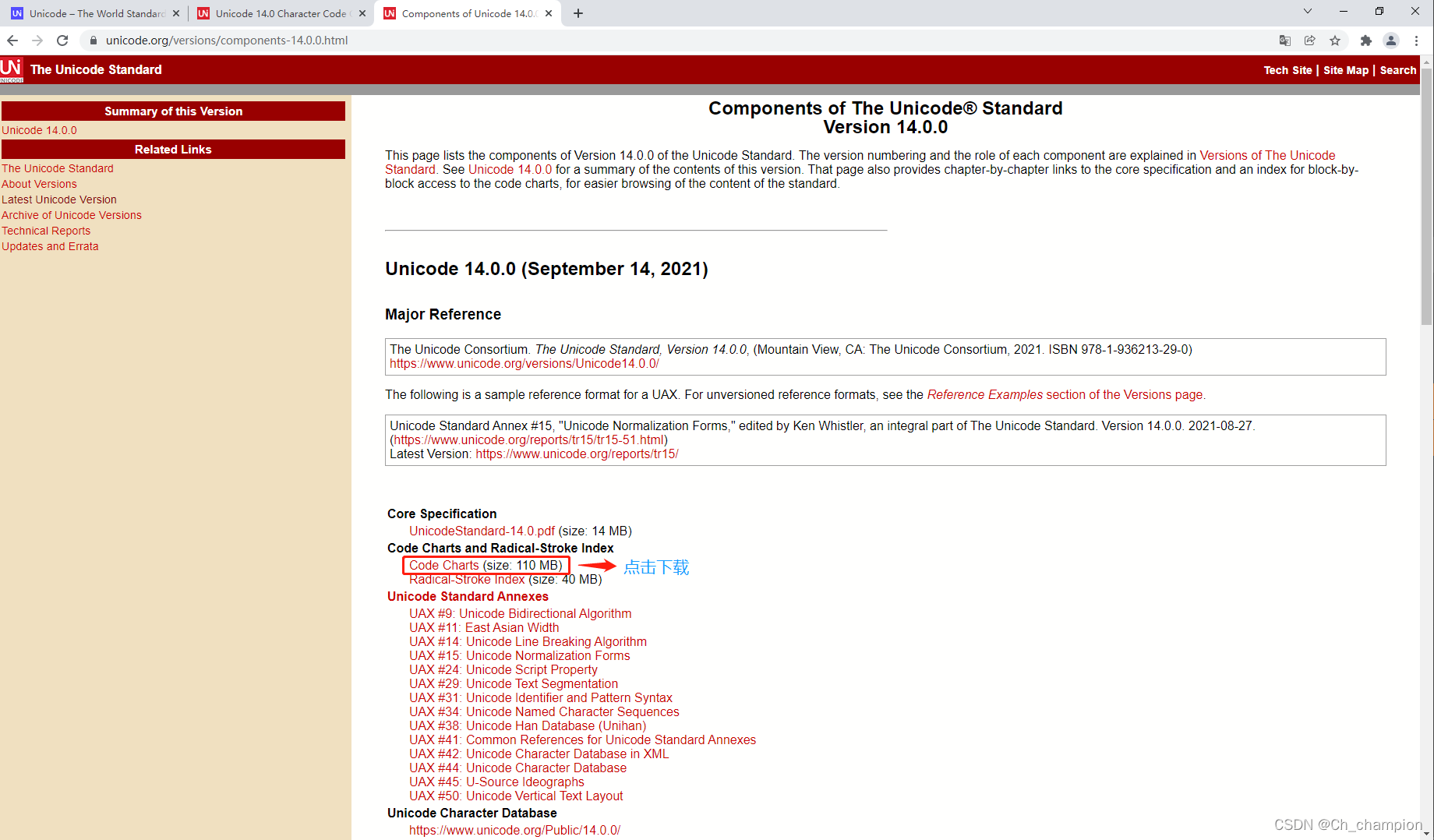Open UAX #9 Bidirectional Algorithm
Image resolution: width=1434 pixels, height=840 pixels.
point(521,613)
